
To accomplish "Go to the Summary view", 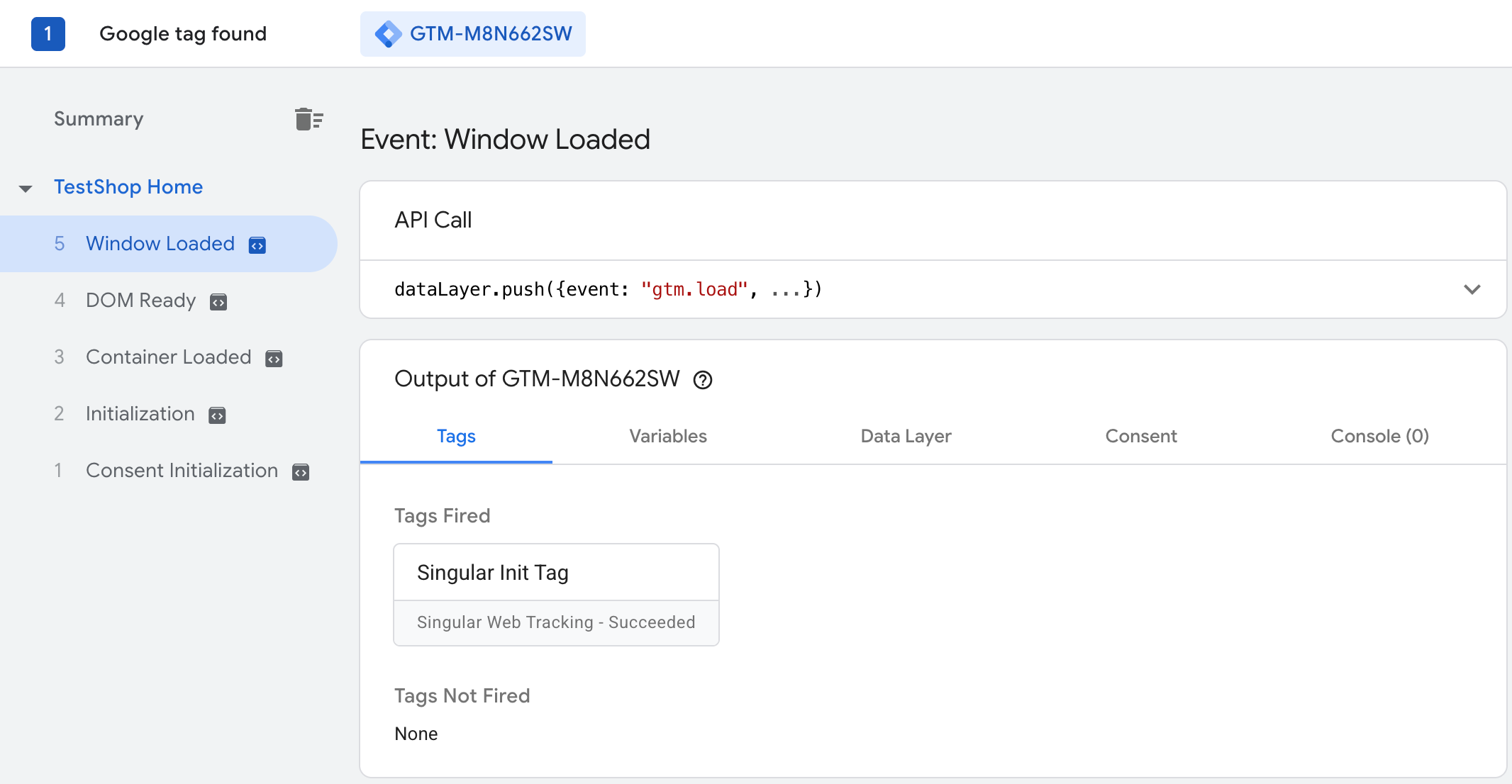I will click(99, 119).
